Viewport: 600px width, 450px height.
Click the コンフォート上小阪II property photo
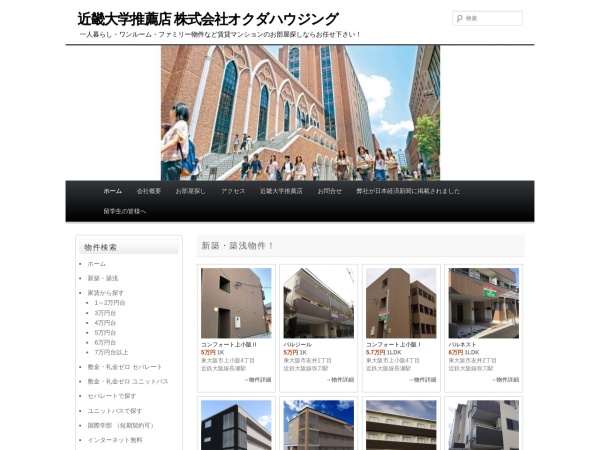pyautogui.click(x=236, y=303)
